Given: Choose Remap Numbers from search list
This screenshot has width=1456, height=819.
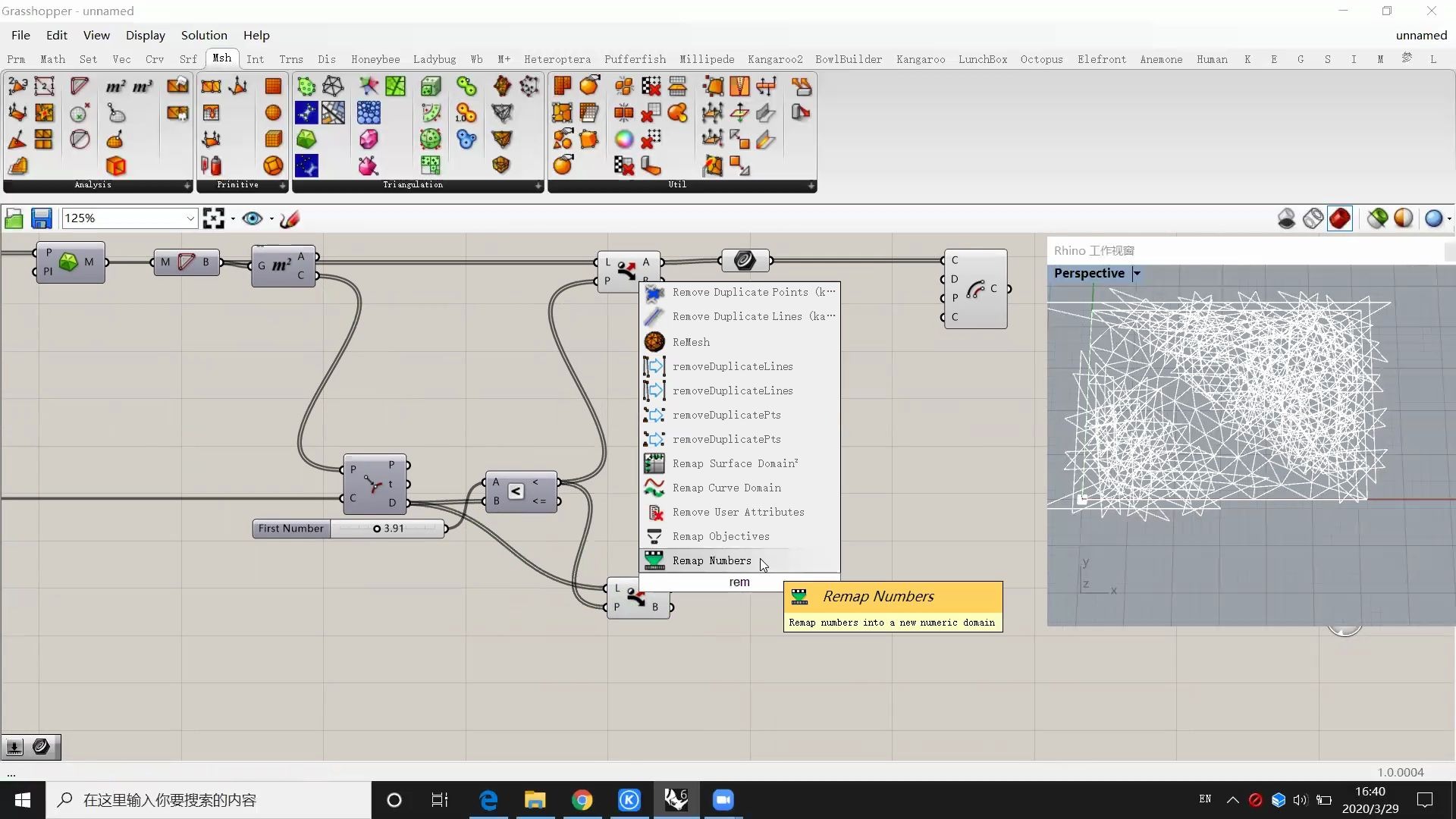Looking at the screenshot, I should click(x=711, y=560).
